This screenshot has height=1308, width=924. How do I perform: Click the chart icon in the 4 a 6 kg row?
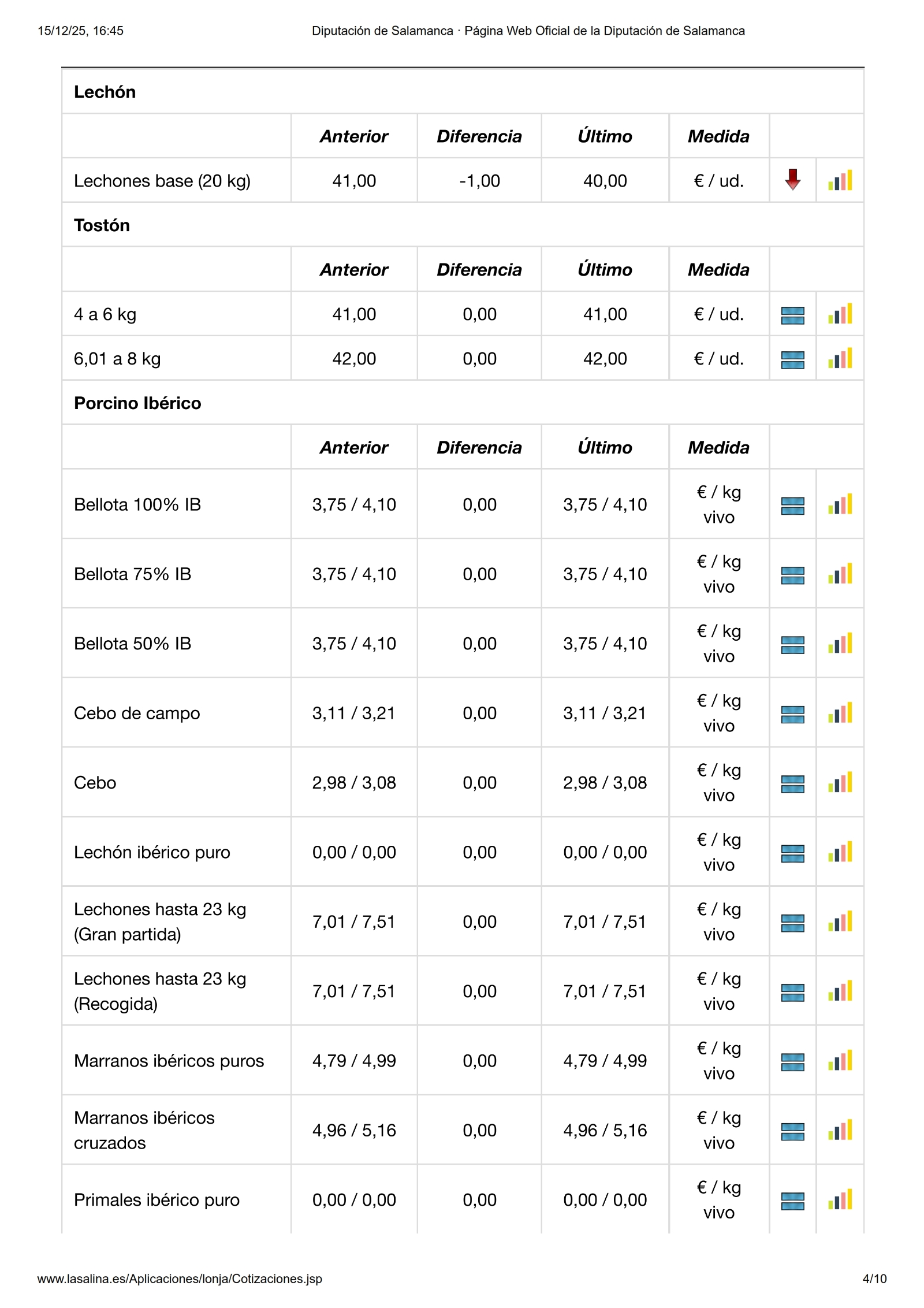[x=840, y=314]
